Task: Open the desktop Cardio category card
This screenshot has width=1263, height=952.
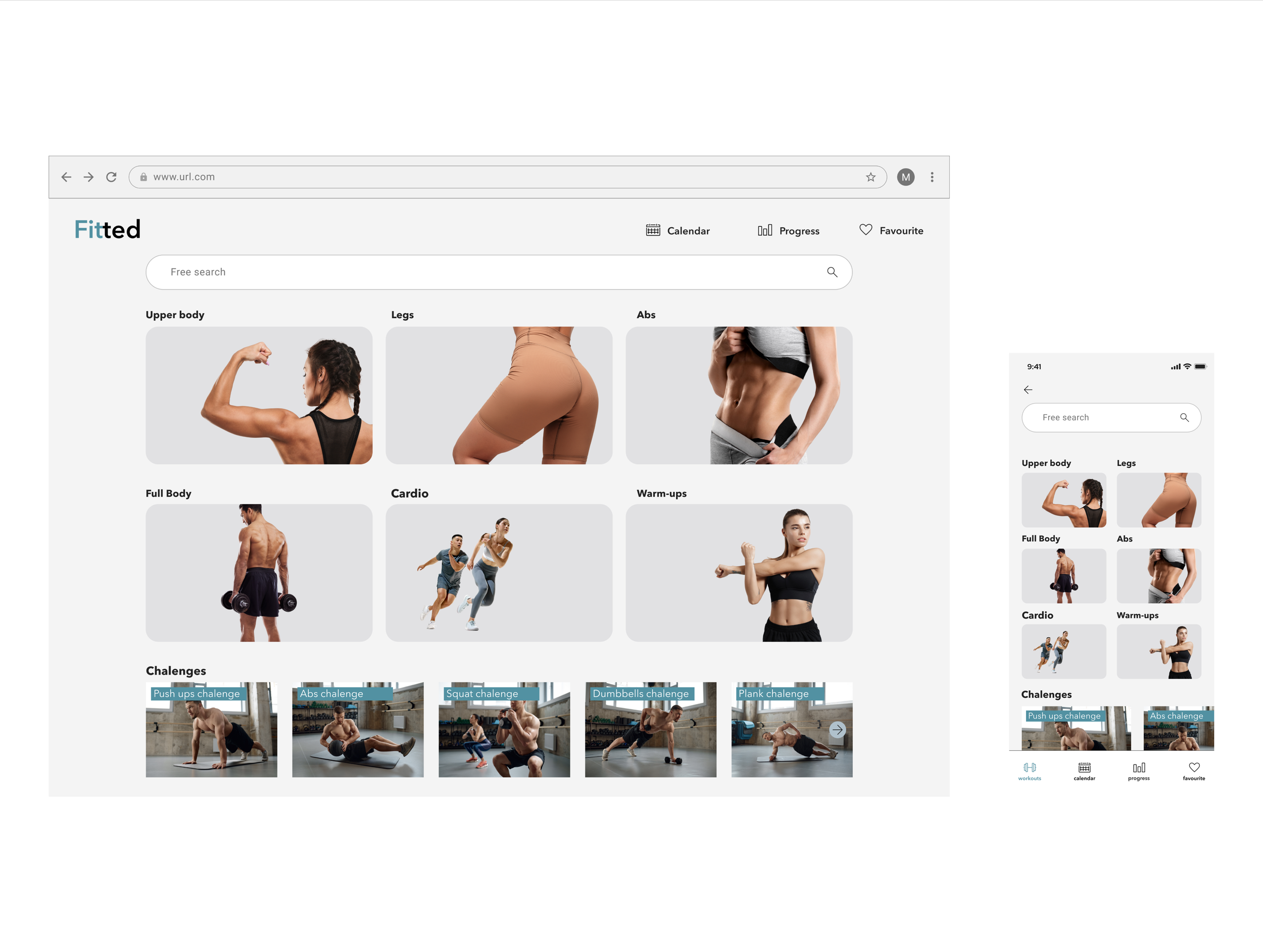Action: (x=499, y=572)
